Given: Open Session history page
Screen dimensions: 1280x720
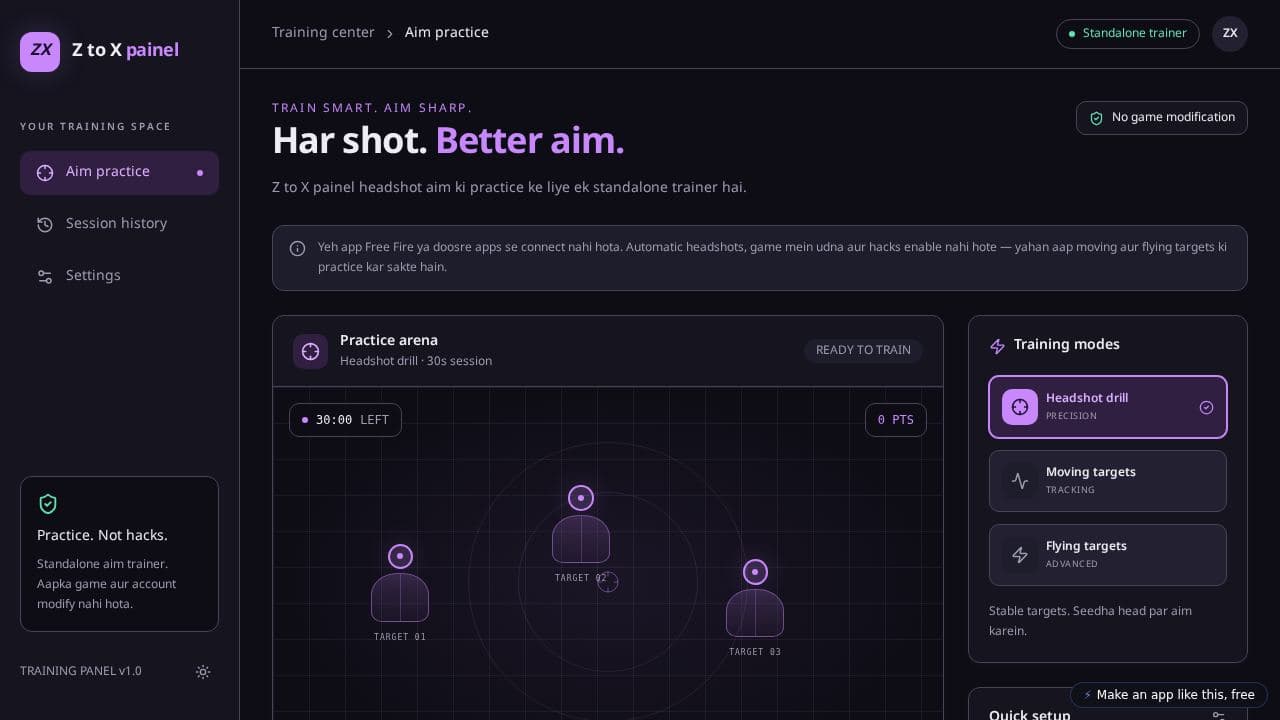Looking at the screenshot, I should click(x=119, y=224).
